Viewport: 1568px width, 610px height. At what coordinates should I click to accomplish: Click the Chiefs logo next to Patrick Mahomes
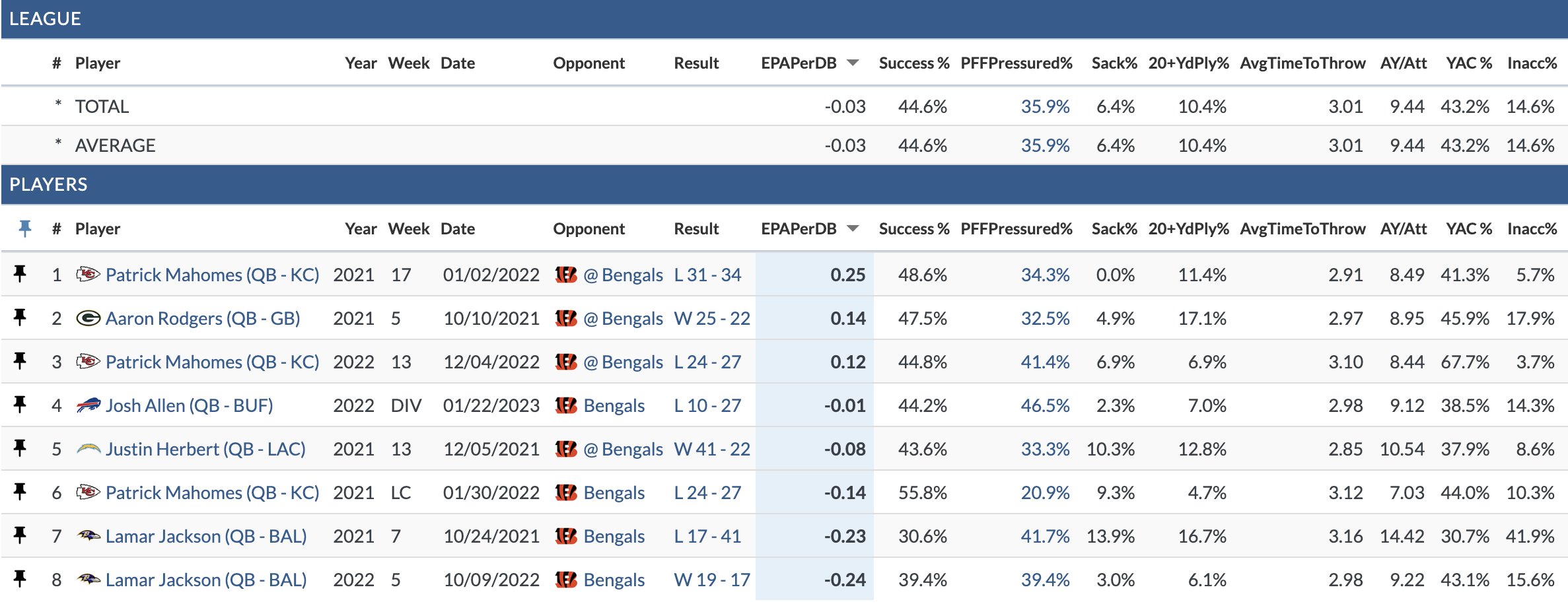point(89,275)
